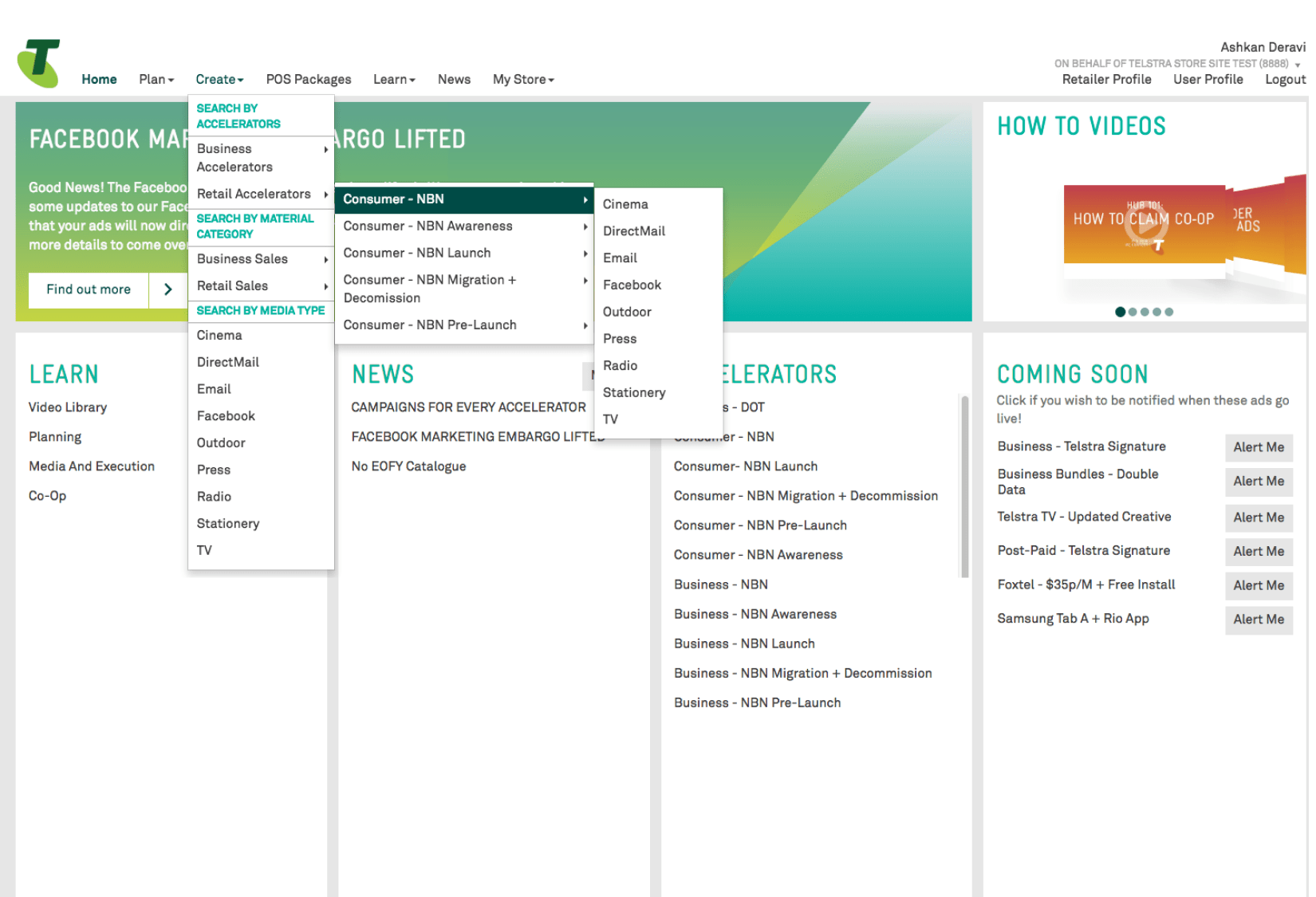
Task: Play the How To Claim Co-Op video
Action: pos(1145,225)
